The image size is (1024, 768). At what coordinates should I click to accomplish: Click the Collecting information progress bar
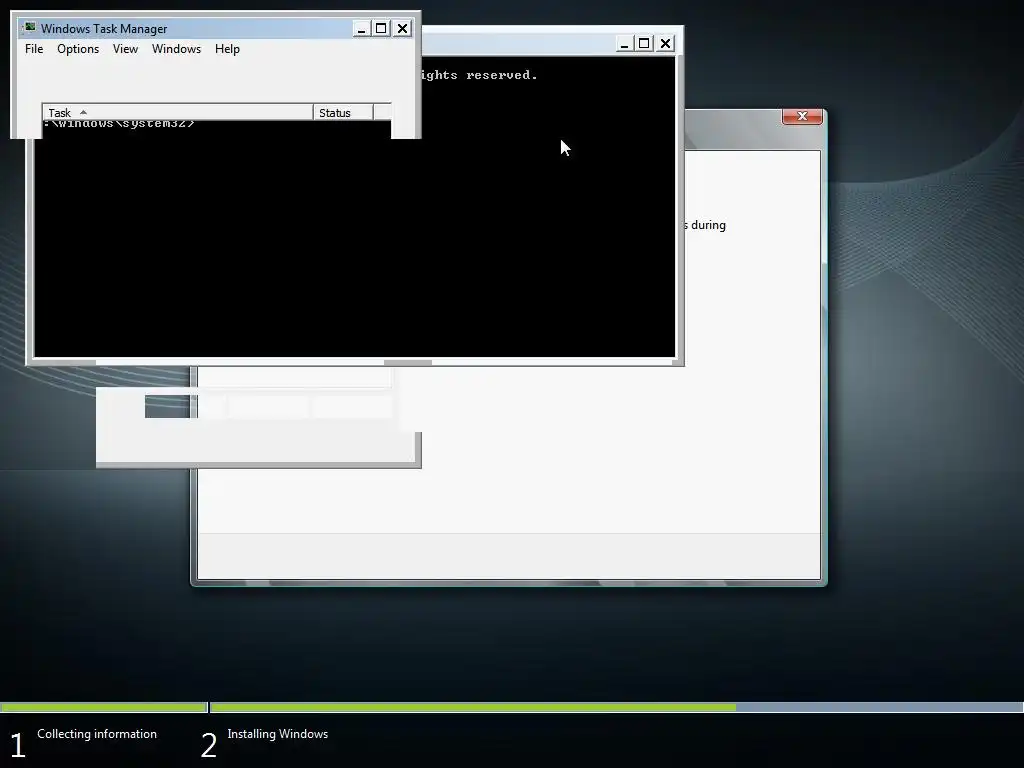coord(104,707)
